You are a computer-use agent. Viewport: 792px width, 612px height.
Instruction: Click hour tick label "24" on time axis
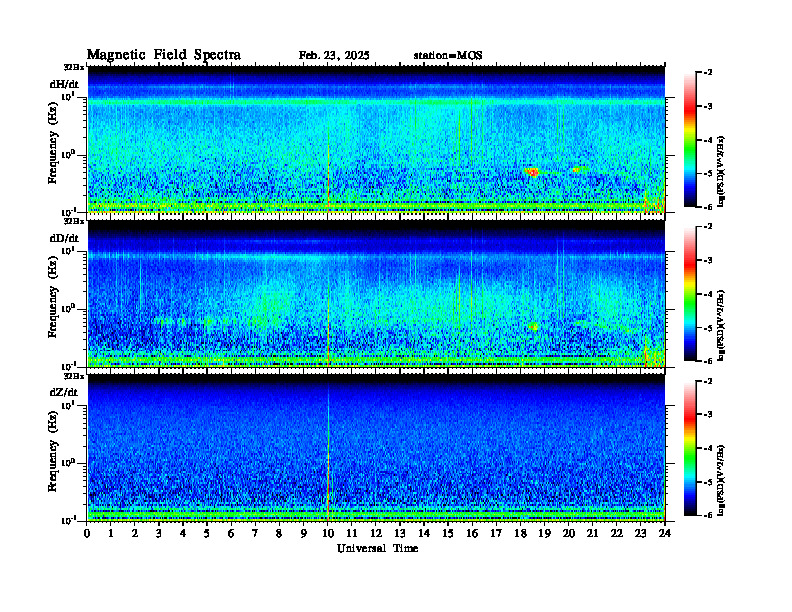665,534
